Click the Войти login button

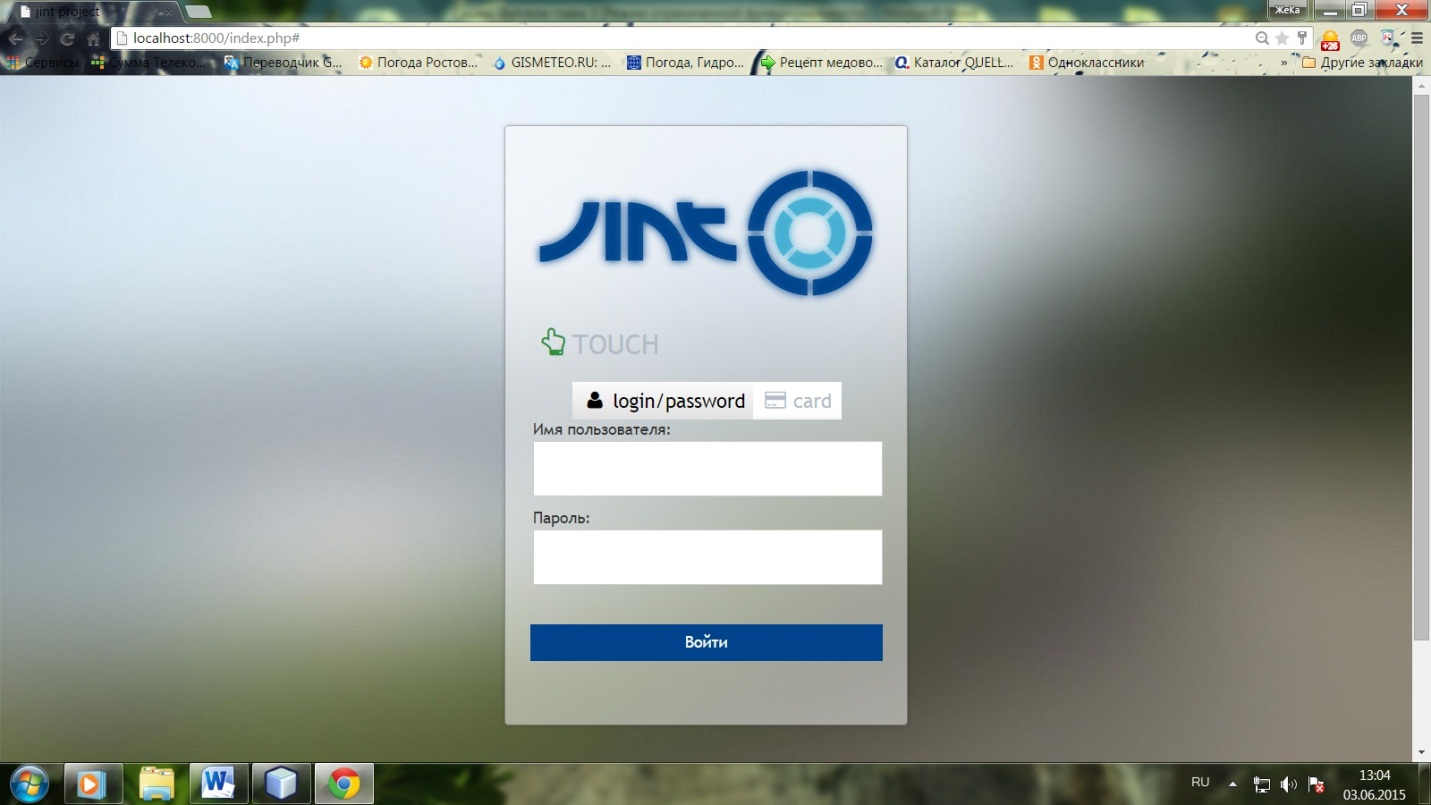(706, 642)
